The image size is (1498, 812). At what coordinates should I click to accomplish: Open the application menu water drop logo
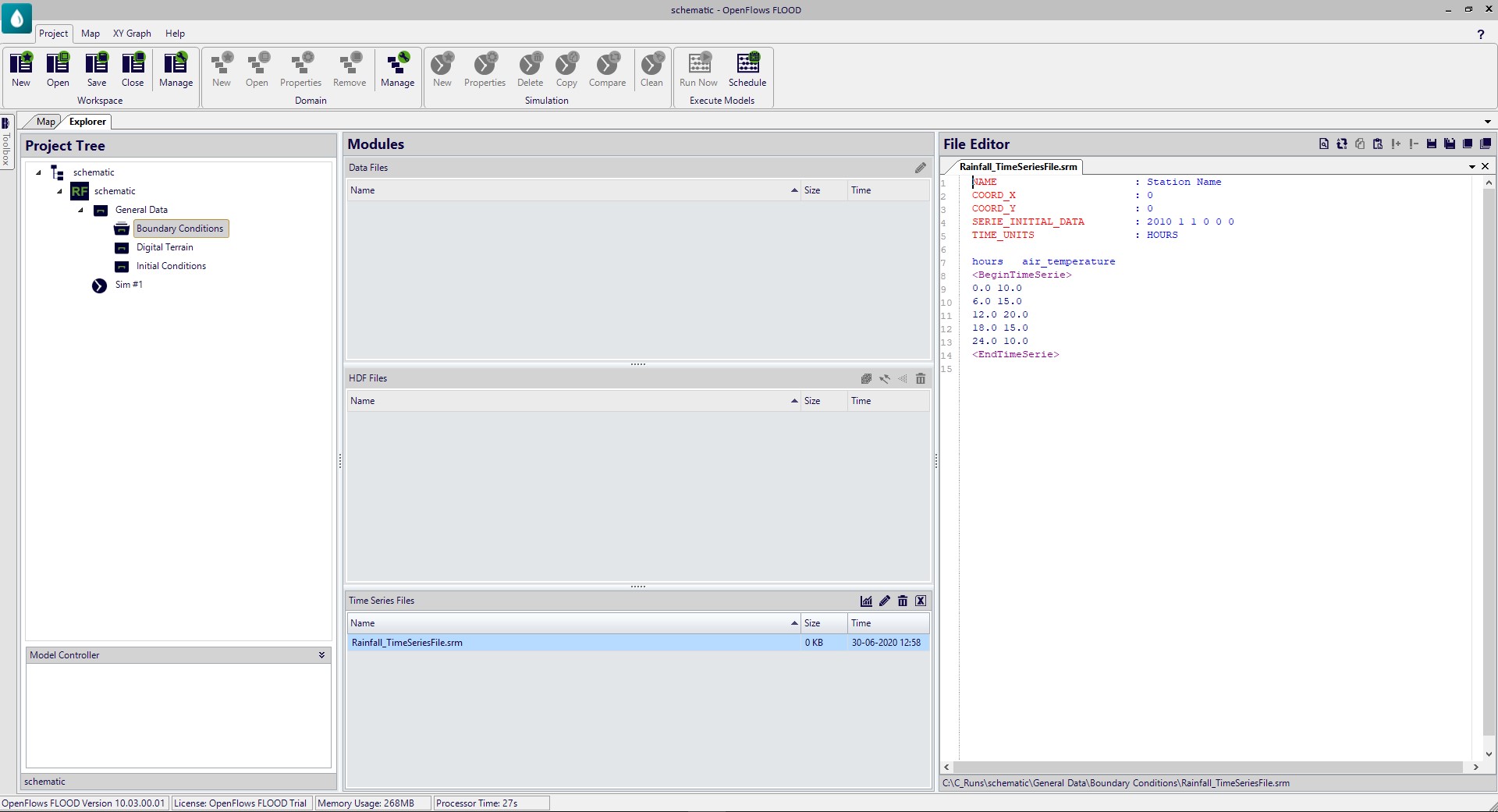(x=16, y=19)
